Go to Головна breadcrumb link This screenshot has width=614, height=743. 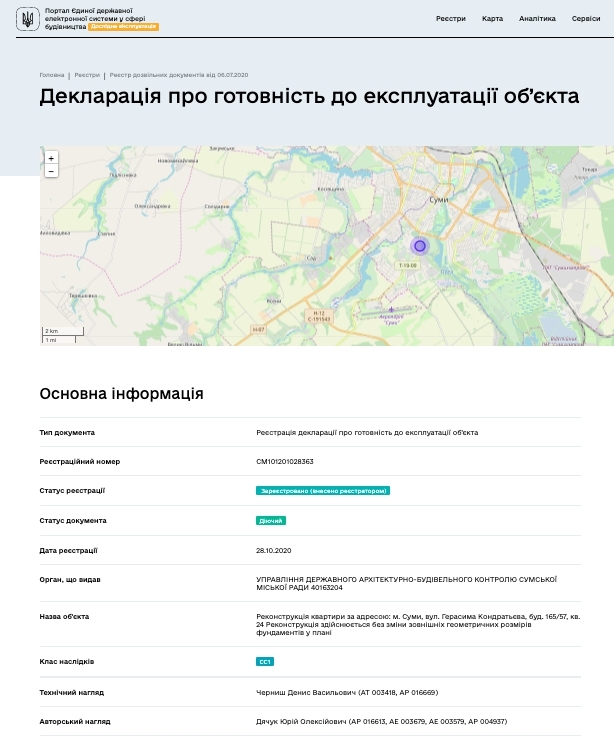pos(52,75)
